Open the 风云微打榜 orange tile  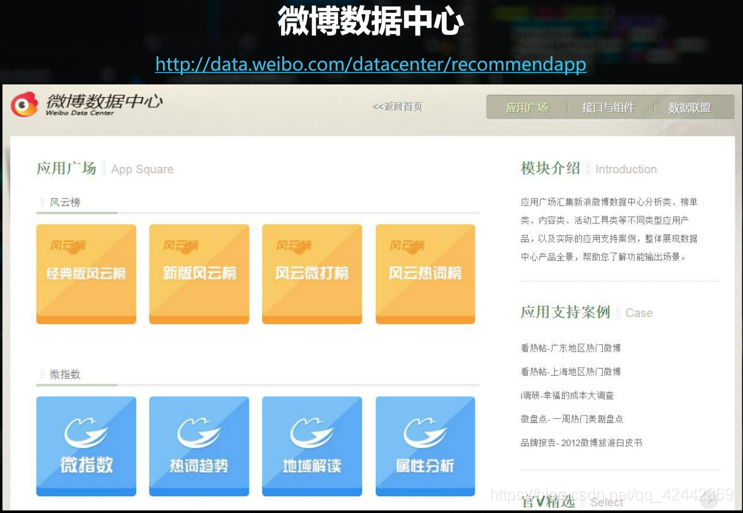click(312, 274)
